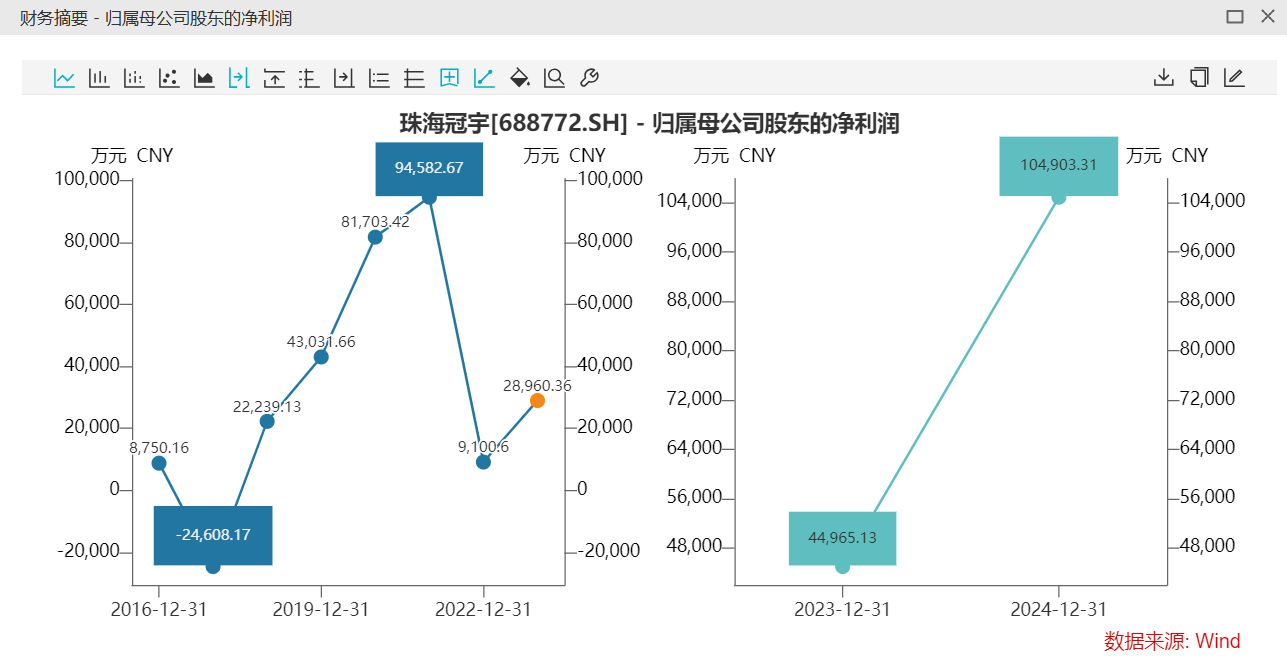Select the highlighted 44,965.13 data label
This screenshot has width=1287, height=666.
tap(842, 538)
